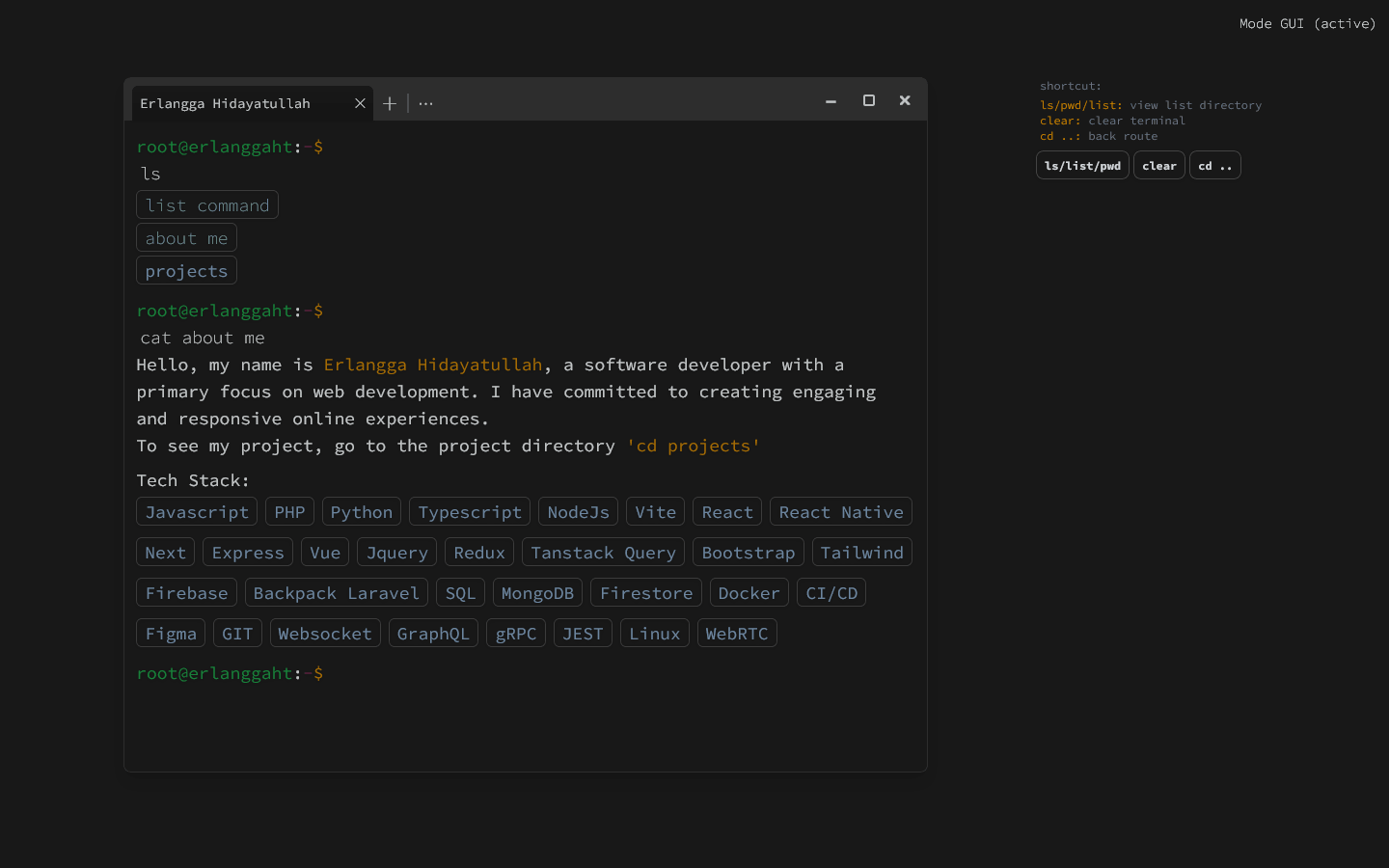1389x868 pixels.
Task: Minimize the terminal window
Action: coord(831,100)
